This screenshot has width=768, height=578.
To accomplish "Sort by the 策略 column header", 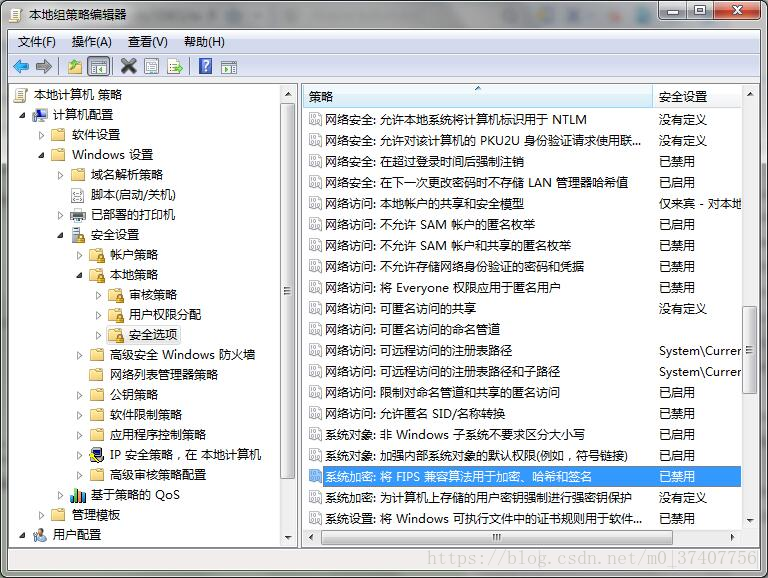I will tap(478, 96).
